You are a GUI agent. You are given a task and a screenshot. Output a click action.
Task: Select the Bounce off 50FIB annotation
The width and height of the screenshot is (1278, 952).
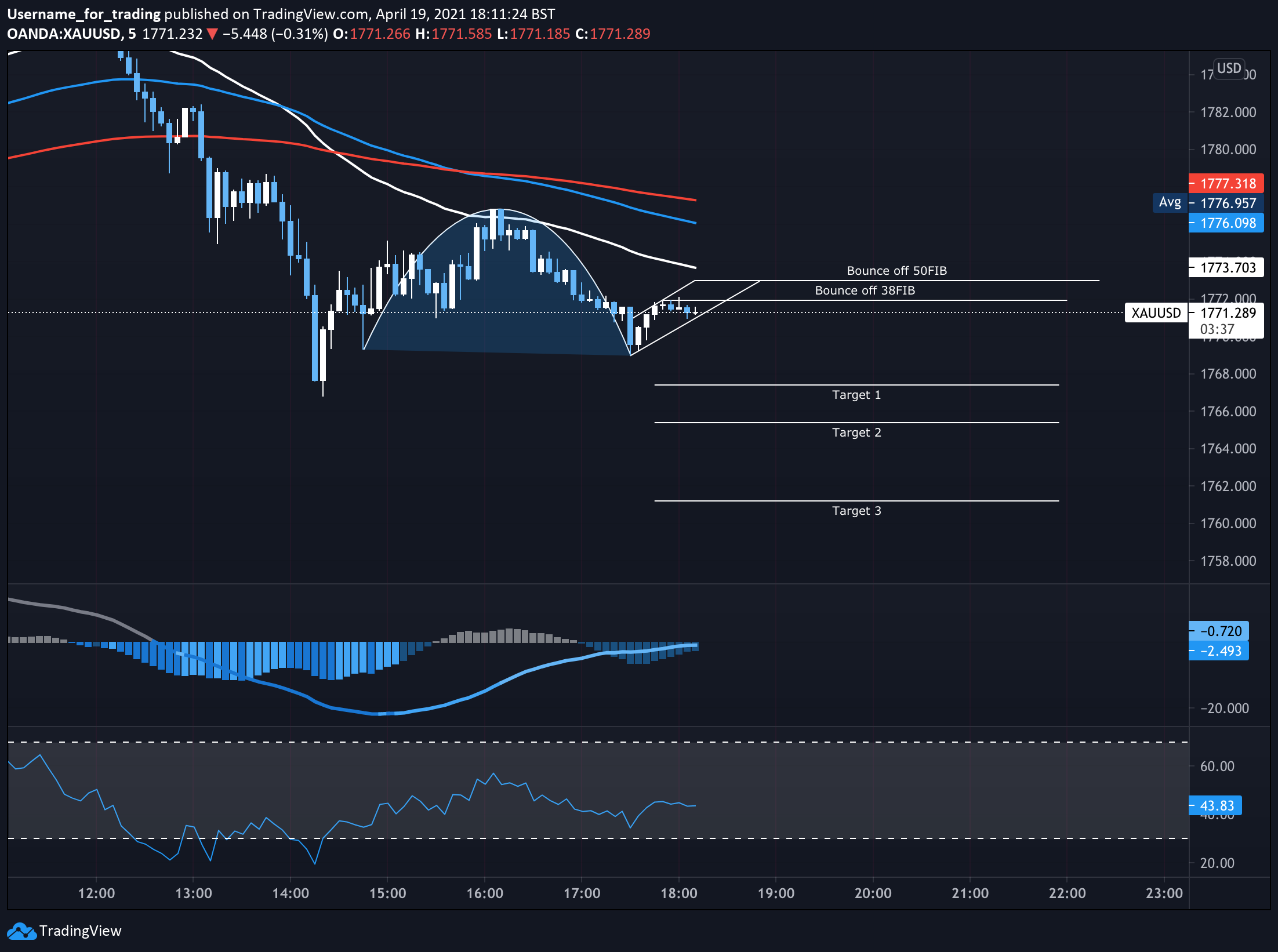click(x=896, y=271)
